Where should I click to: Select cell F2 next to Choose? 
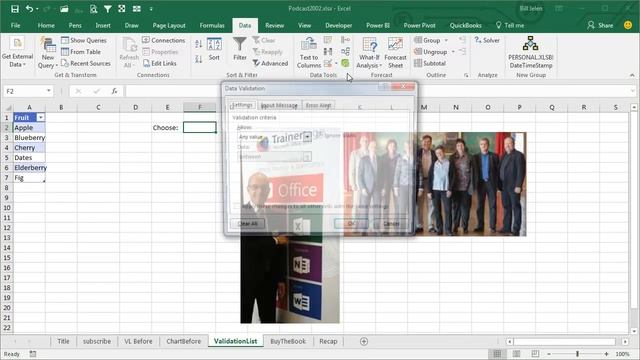click(x=200, y=127)
